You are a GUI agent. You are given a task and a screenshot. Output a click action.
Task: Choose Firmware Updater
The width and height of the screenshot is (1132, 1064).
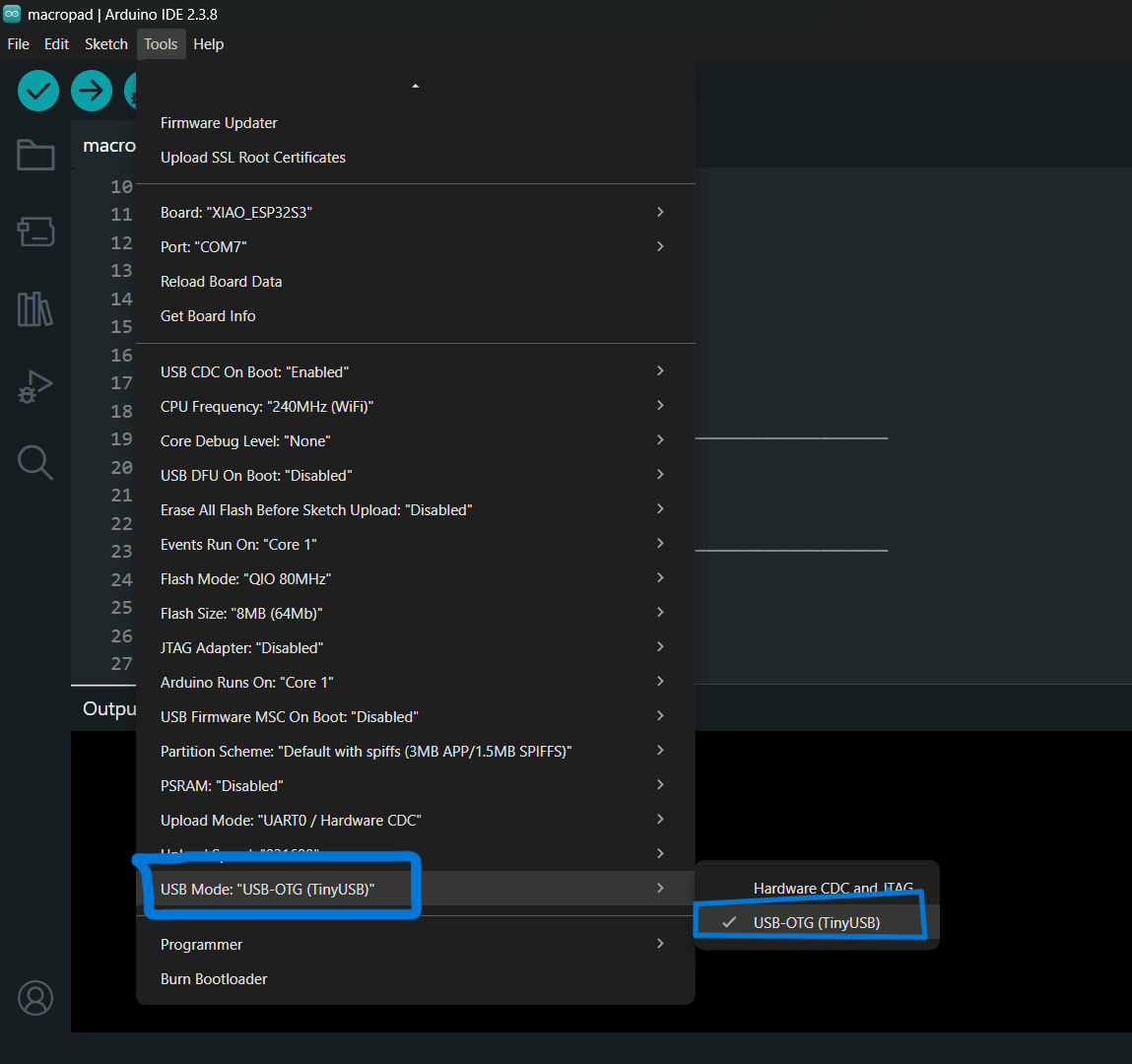pyautogui.click(x=415, y=123)
